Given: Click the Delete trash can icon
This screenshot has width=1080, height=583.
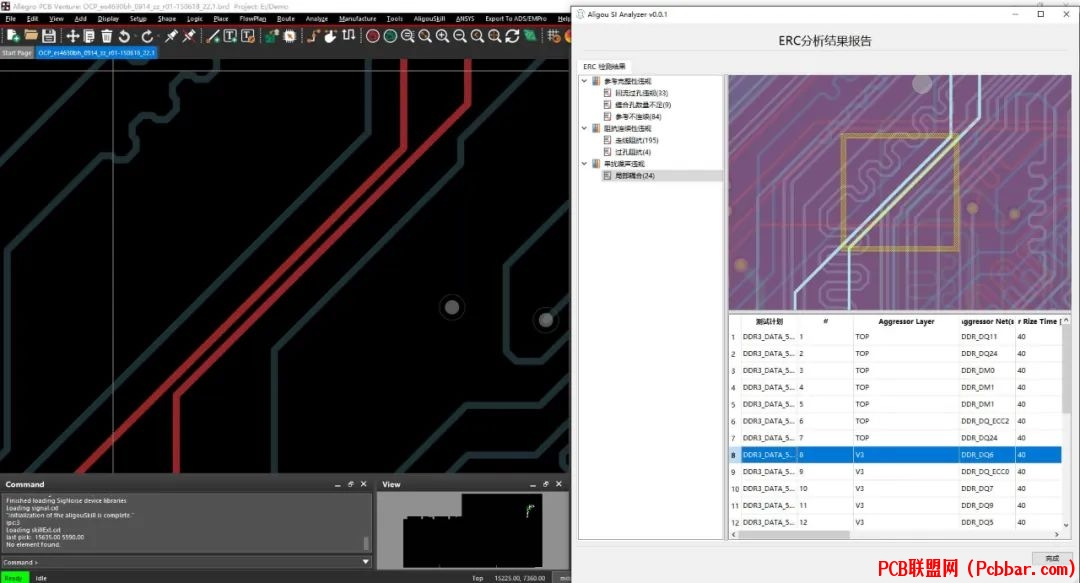Looking at the screenshot, I should pyautogui.click(x=106, y=36).
